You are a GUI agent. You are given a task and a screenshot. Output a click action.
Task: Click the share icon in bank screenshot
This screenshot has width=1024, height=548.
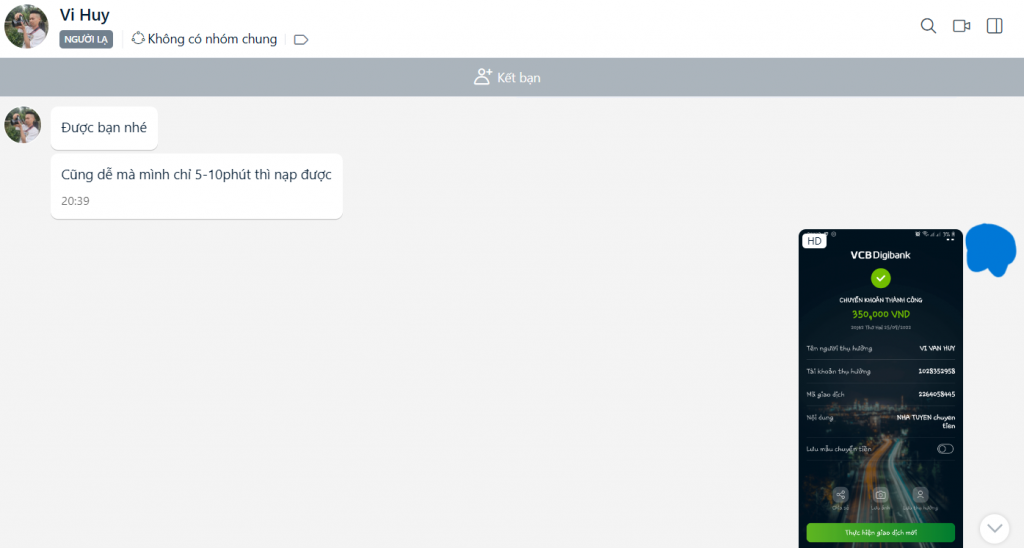841,495
